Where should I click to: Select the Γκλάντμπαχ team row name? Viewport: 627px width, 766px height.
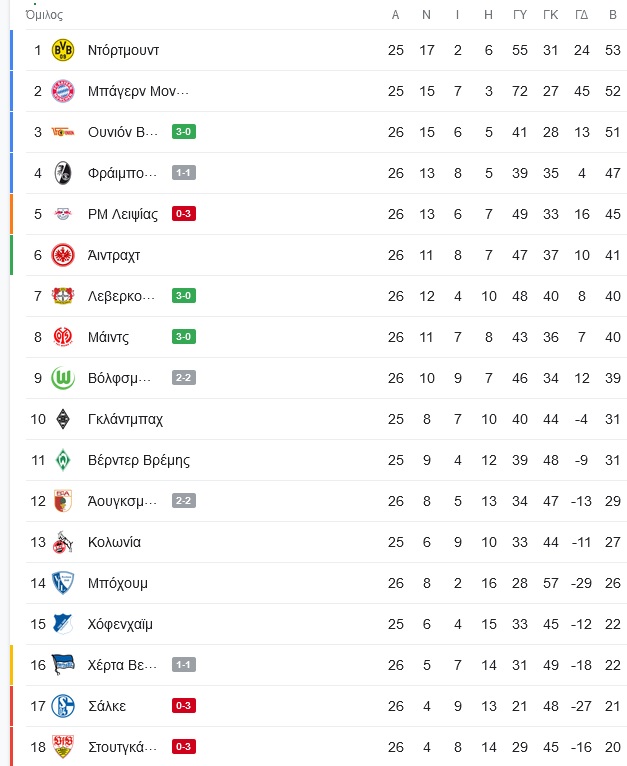[x=125, y=419]
